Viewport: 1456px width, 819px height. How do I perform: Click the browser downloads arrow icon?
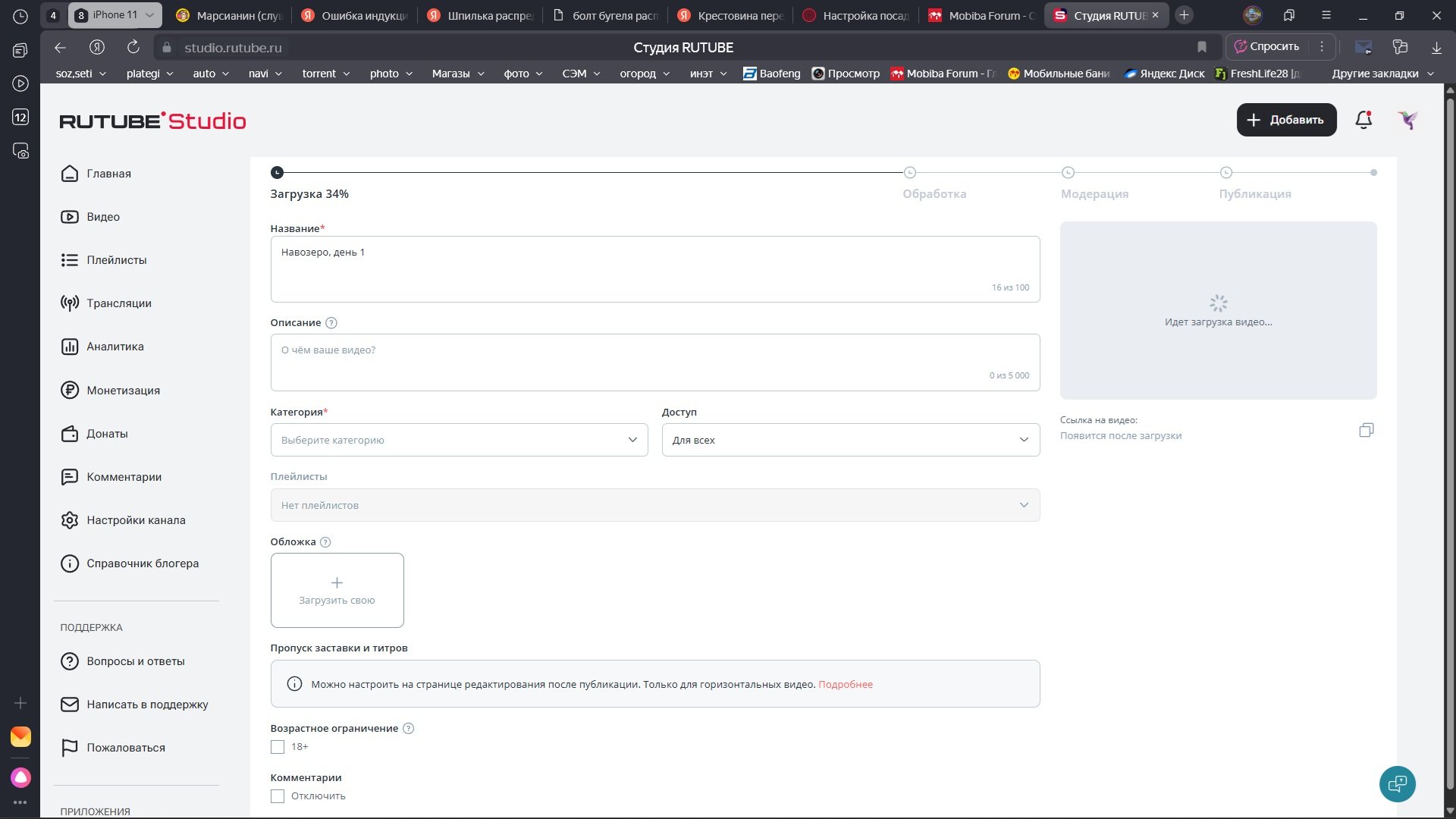click(x=1436, y=47)
